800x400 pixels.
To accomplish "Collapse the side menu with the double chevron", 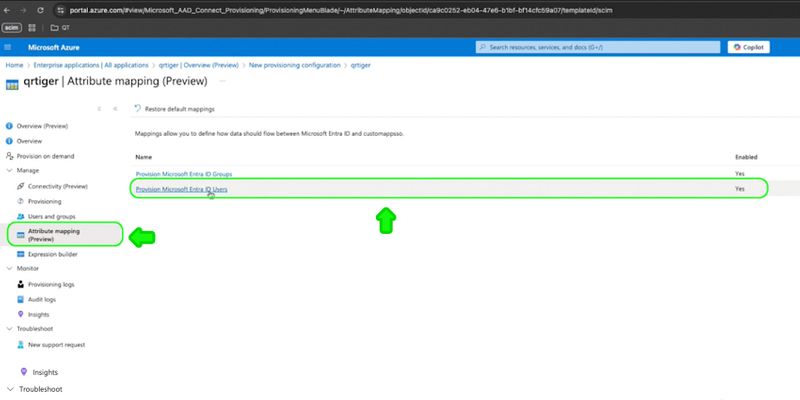I will pos(115,109).
